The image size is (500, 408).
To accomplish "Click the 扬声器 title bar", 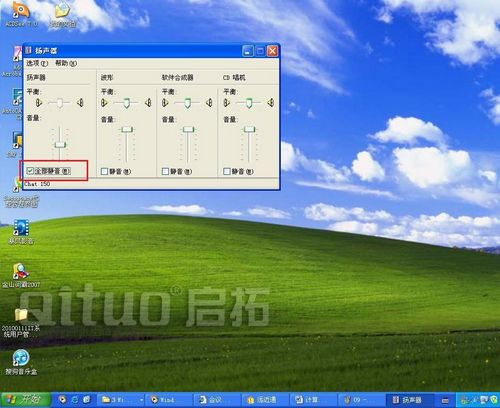I will pos(133,51).
